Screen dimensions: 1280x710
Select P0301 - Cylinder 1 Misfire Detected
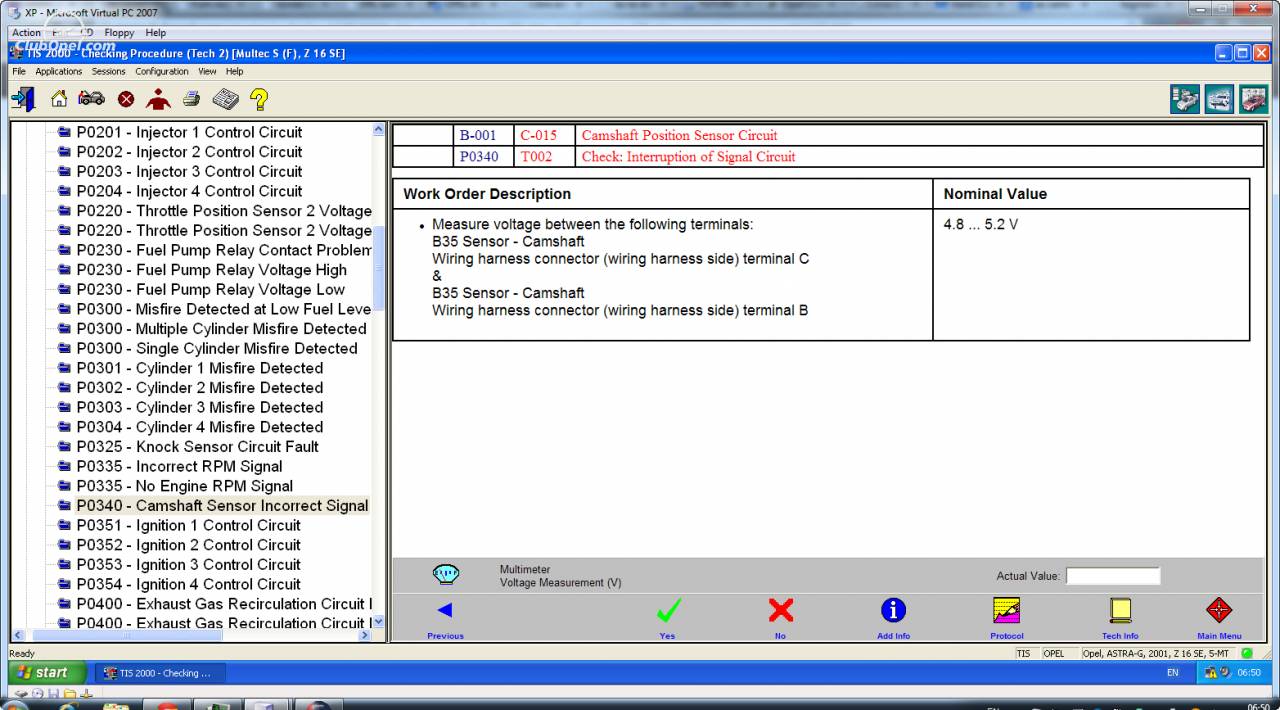click(x=200, y=368)
